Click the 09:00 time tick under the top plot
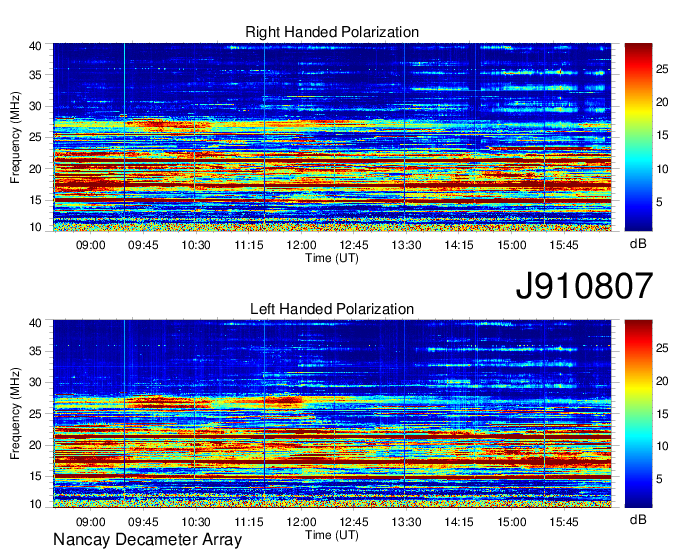 tap(91, 245)
